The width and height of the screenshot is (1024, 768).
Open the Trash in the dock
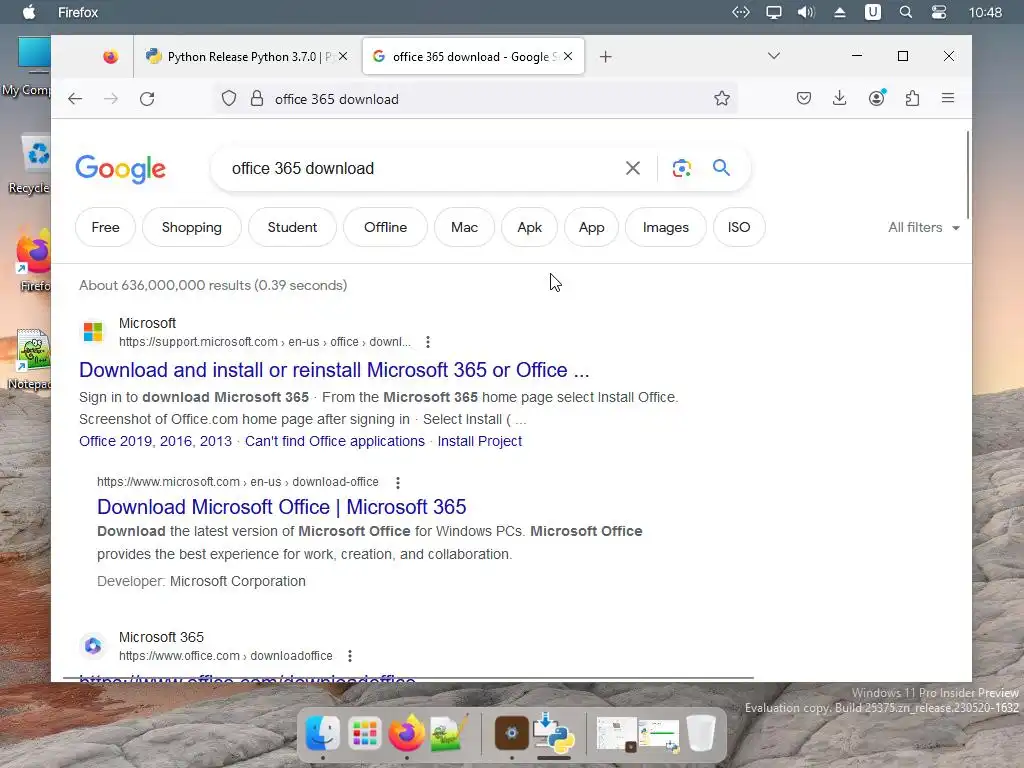point(701,733)
